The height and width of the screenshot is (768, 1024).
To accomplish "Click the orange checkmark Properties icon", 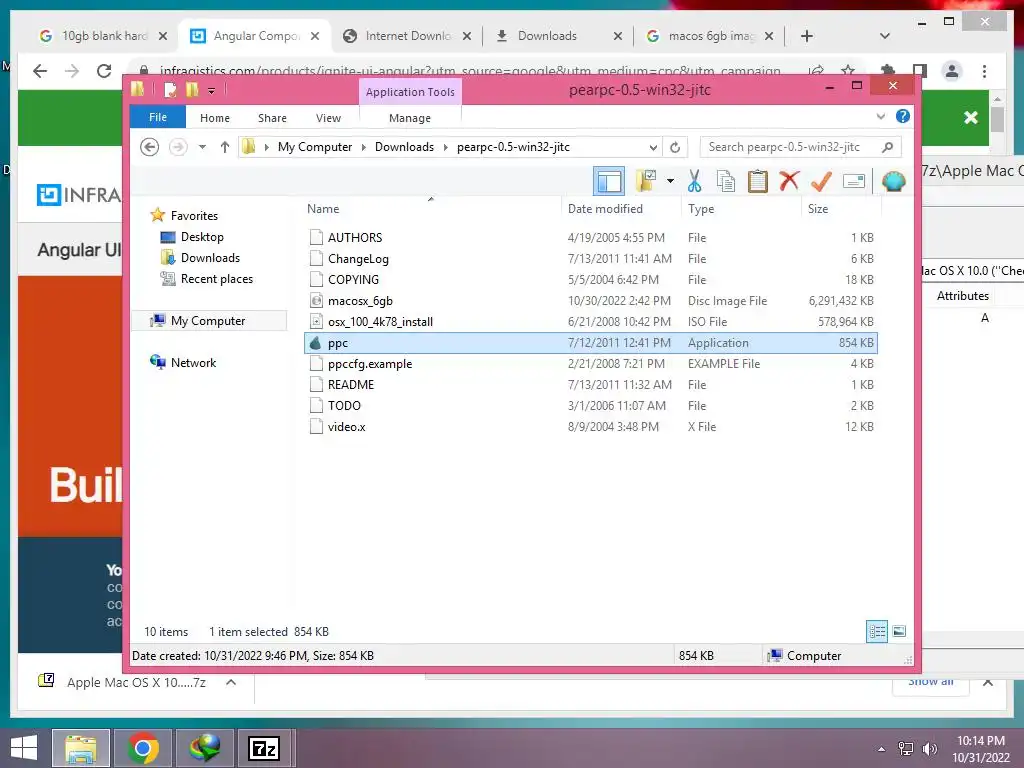I will pyautogui.click(x=821, y=181).
